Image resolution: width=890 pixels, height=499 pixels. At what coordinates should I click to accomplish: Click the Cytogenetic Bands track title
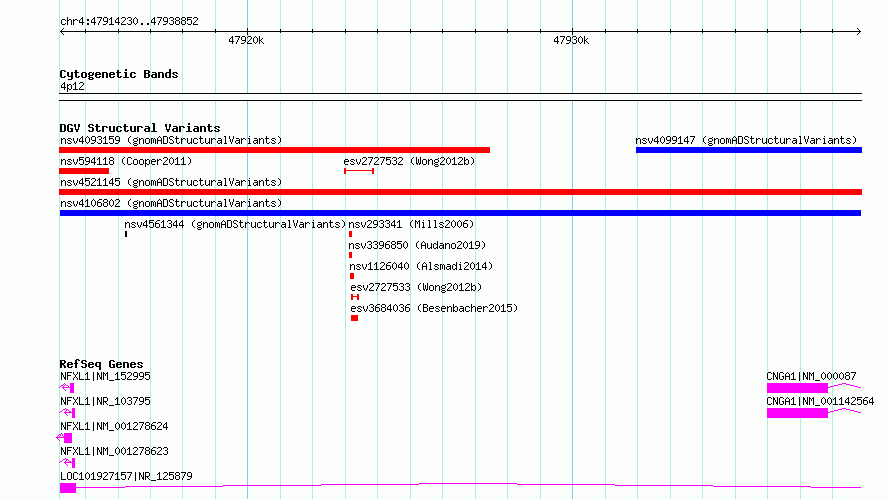[119, 74]
